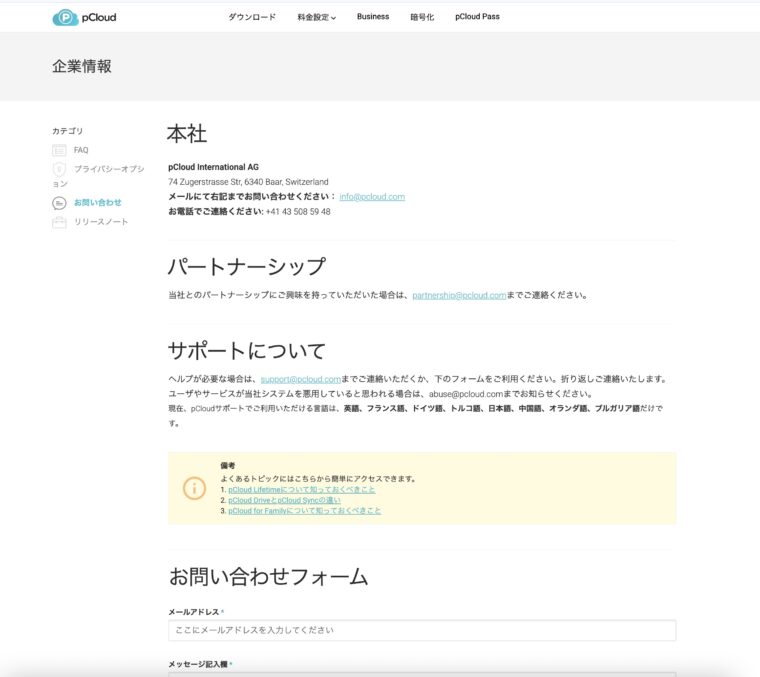Click the pCloud logo icon
This screenshot has height=677, width=760.
pos(65,17)
